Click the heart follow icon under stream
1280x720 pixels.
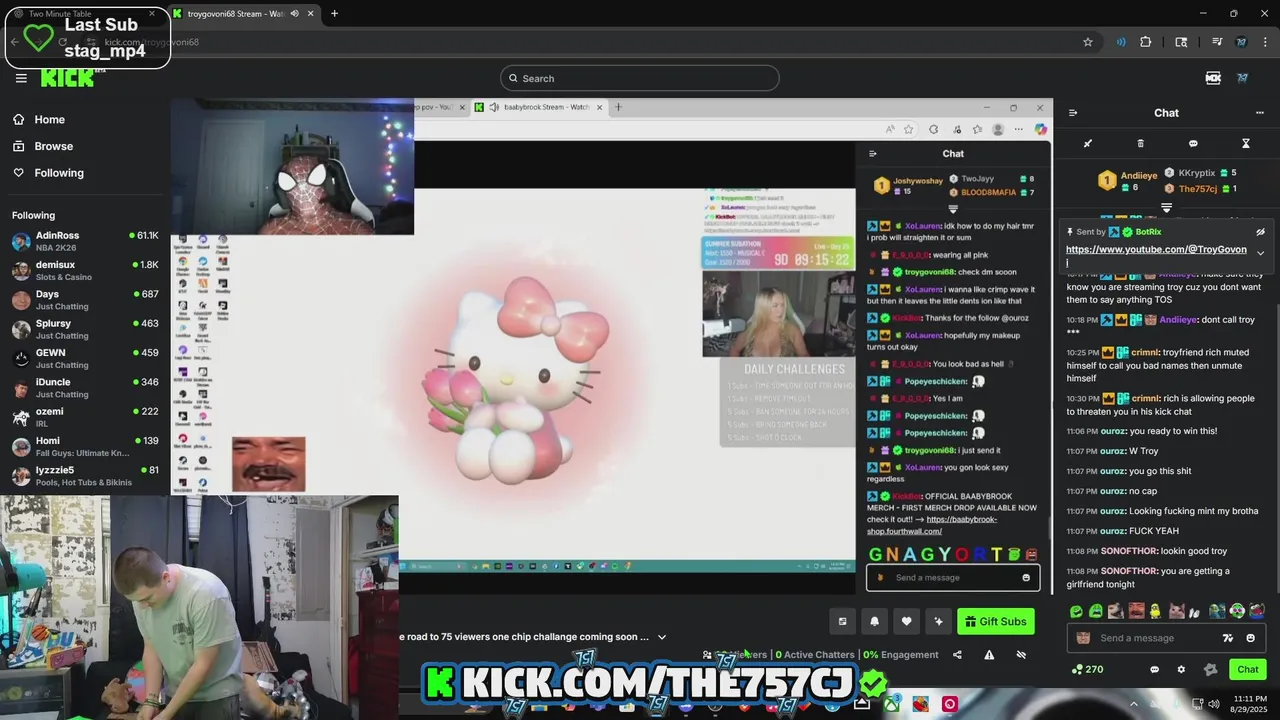point(906,622)
